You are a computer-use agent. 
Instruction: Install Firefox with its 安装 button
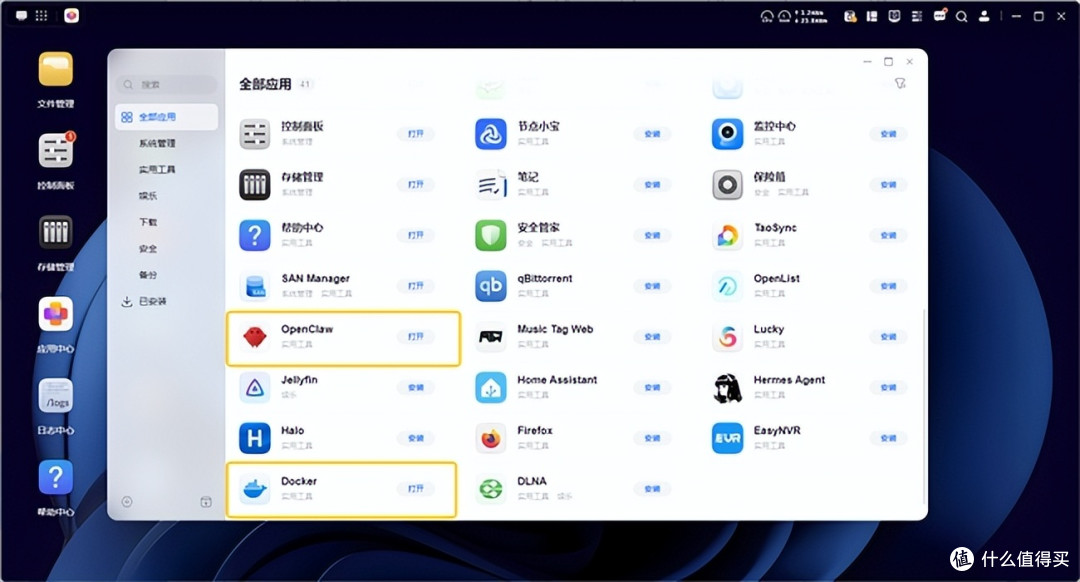coord(652,438)
